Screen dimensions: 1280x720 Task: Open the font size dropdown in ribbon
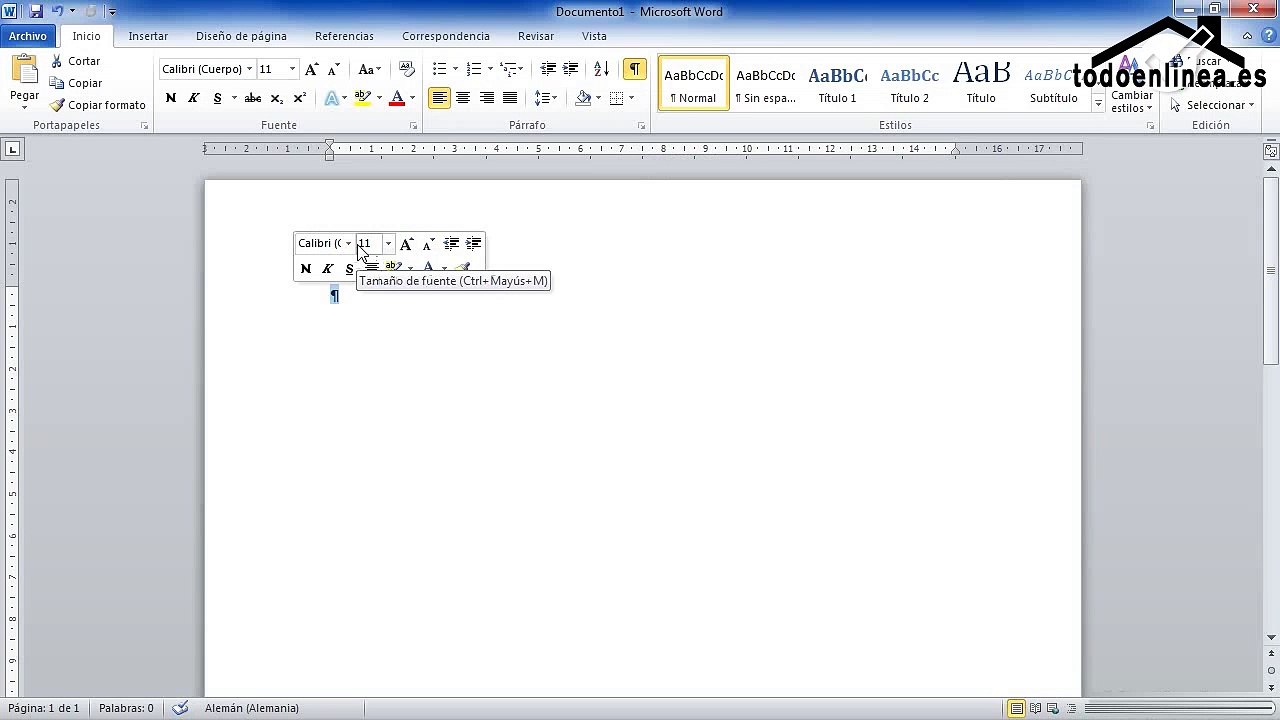coord(292,69)
